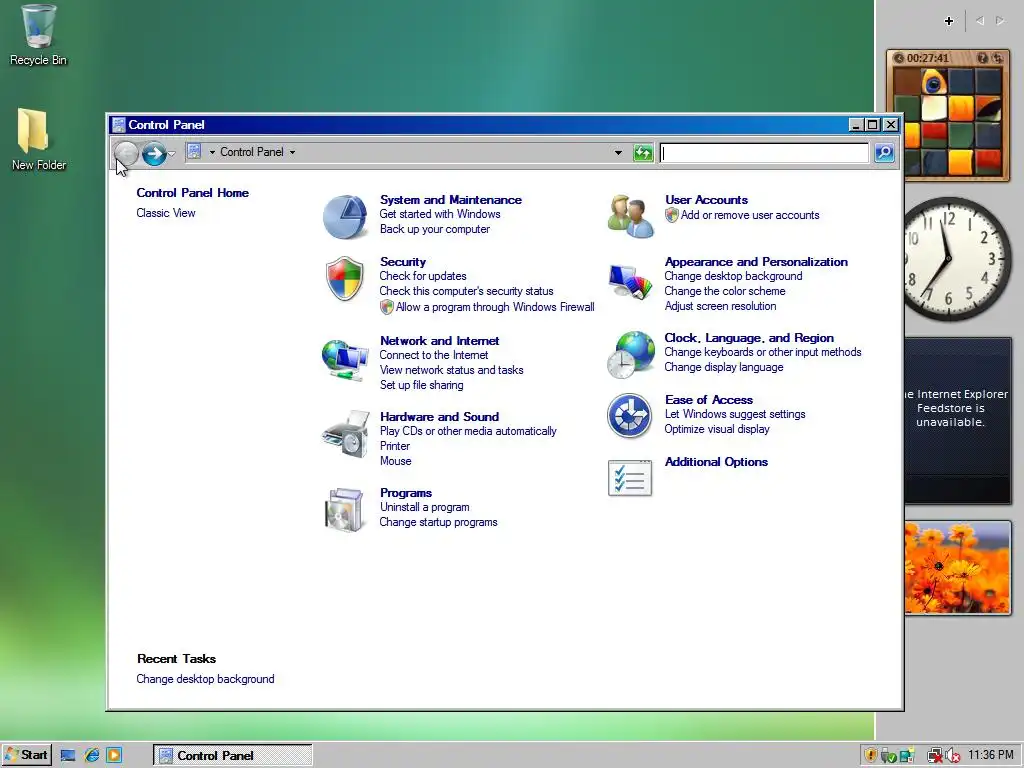The width and height of the screenshot is (1024, 768).
Task: Open the Uninstall a program link
Action: tap(424, 507)
